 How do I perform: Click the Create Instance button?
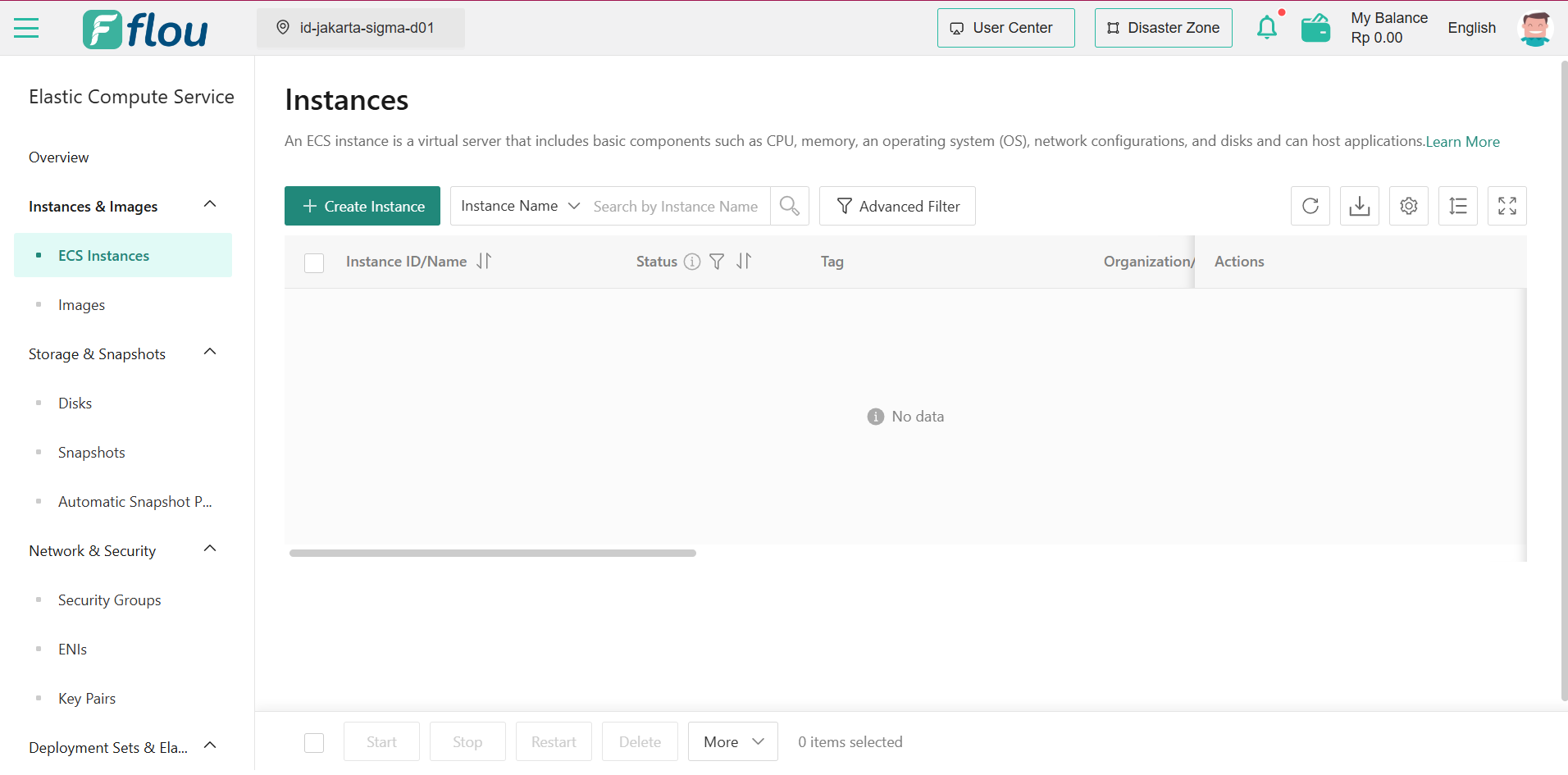click(x=362, y=206)
